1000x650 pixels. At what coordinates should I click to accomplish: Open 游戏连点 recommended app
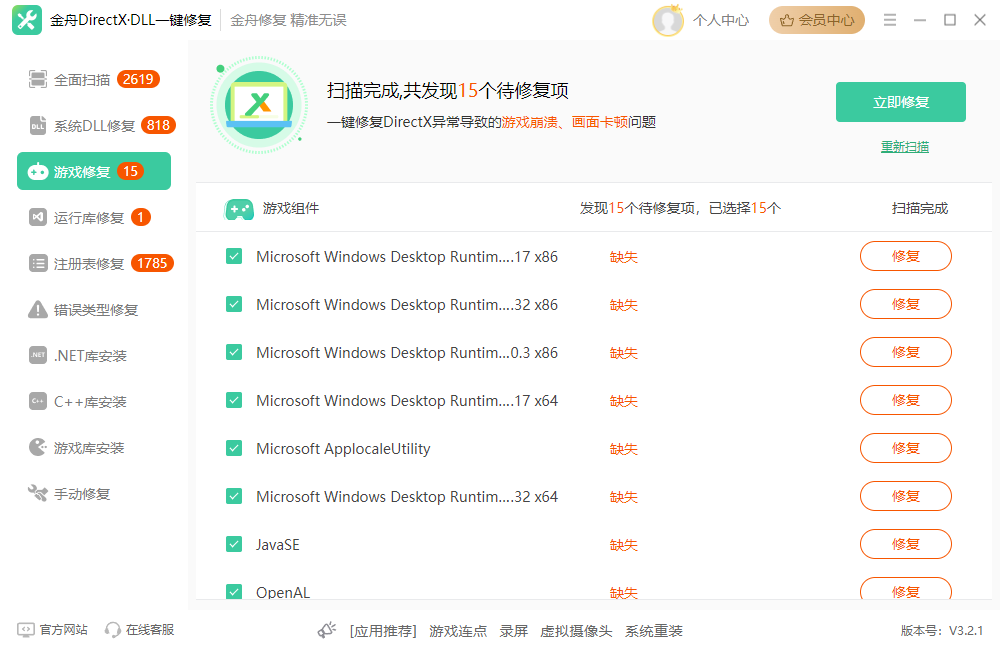point(458,631)
